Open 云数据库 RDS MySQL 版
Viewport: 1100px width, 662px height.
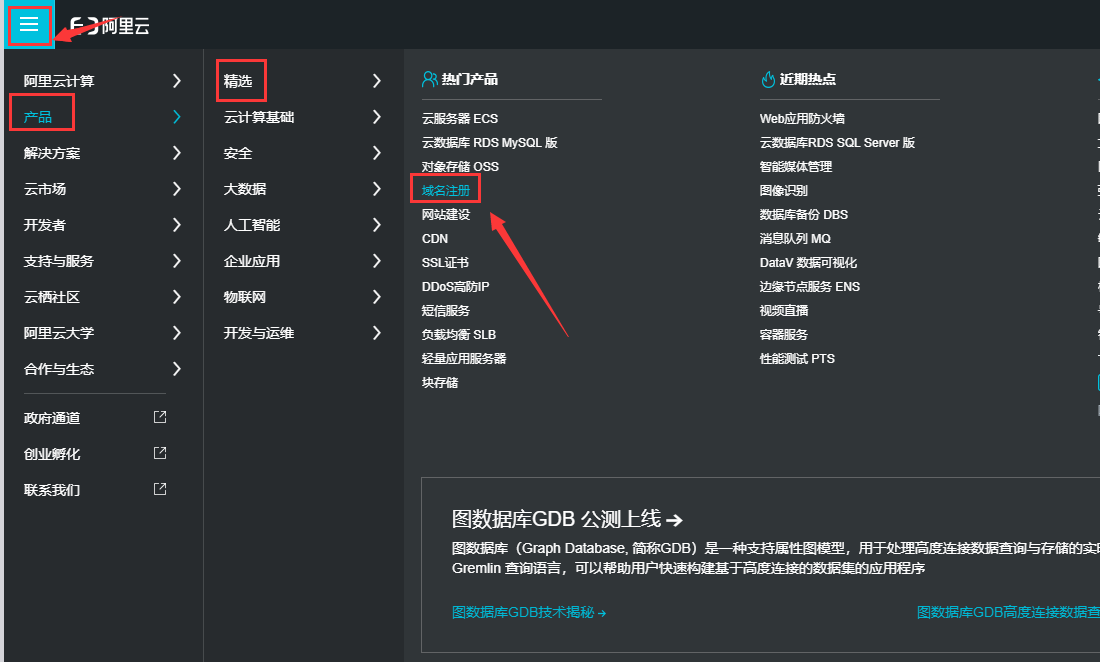(490, 142)
